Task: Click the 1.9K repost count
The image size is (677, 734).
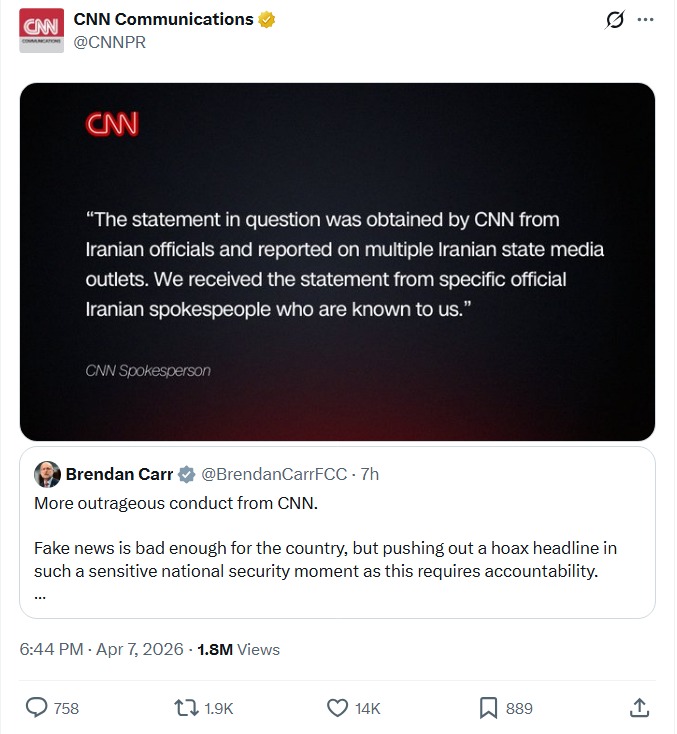Action: point(218,708)
